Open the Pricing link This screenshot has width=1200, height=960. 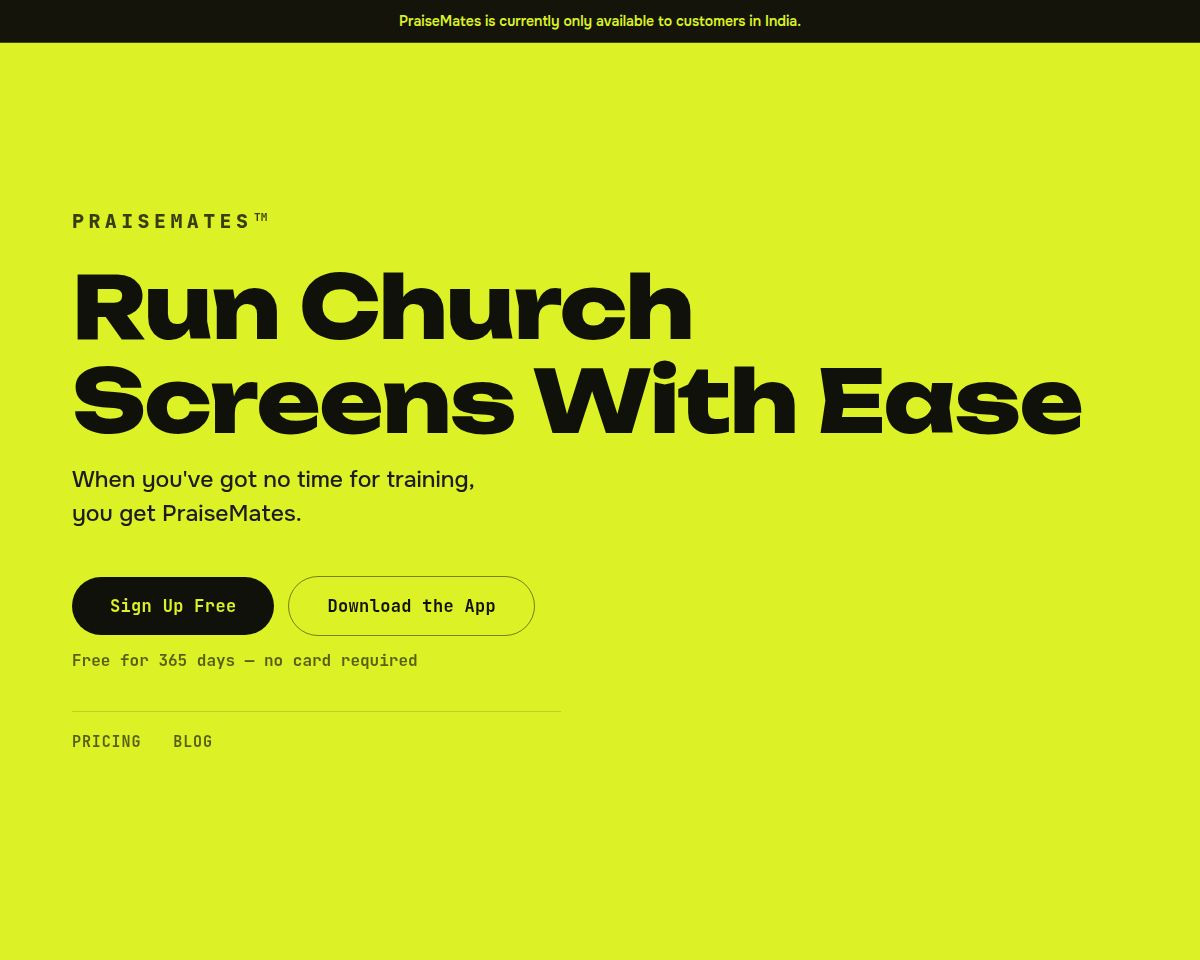(x=106, y=741)
